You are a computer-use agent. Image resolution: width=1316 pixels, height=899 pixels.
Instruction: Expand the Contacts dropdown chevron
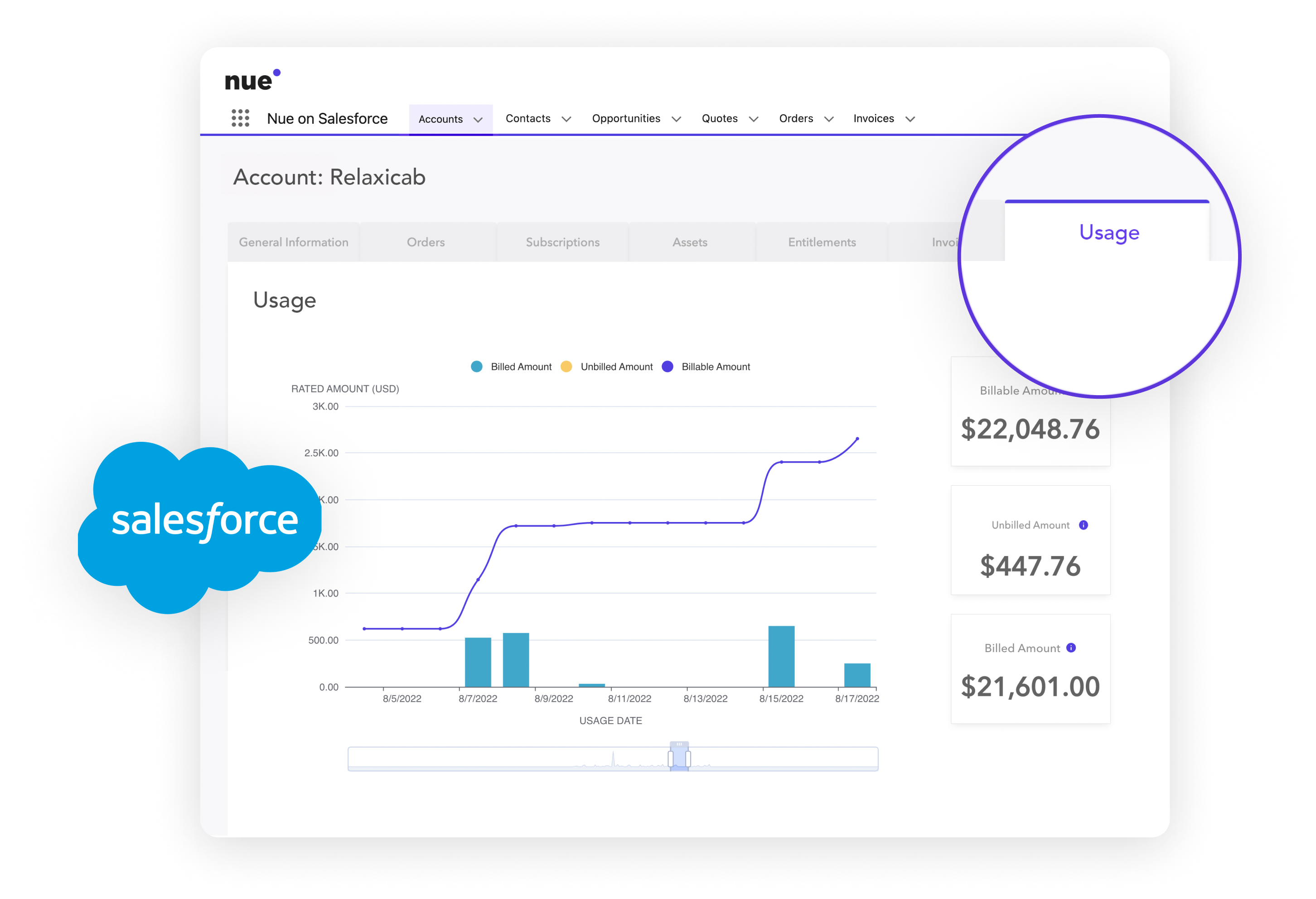tap(566, 119)
